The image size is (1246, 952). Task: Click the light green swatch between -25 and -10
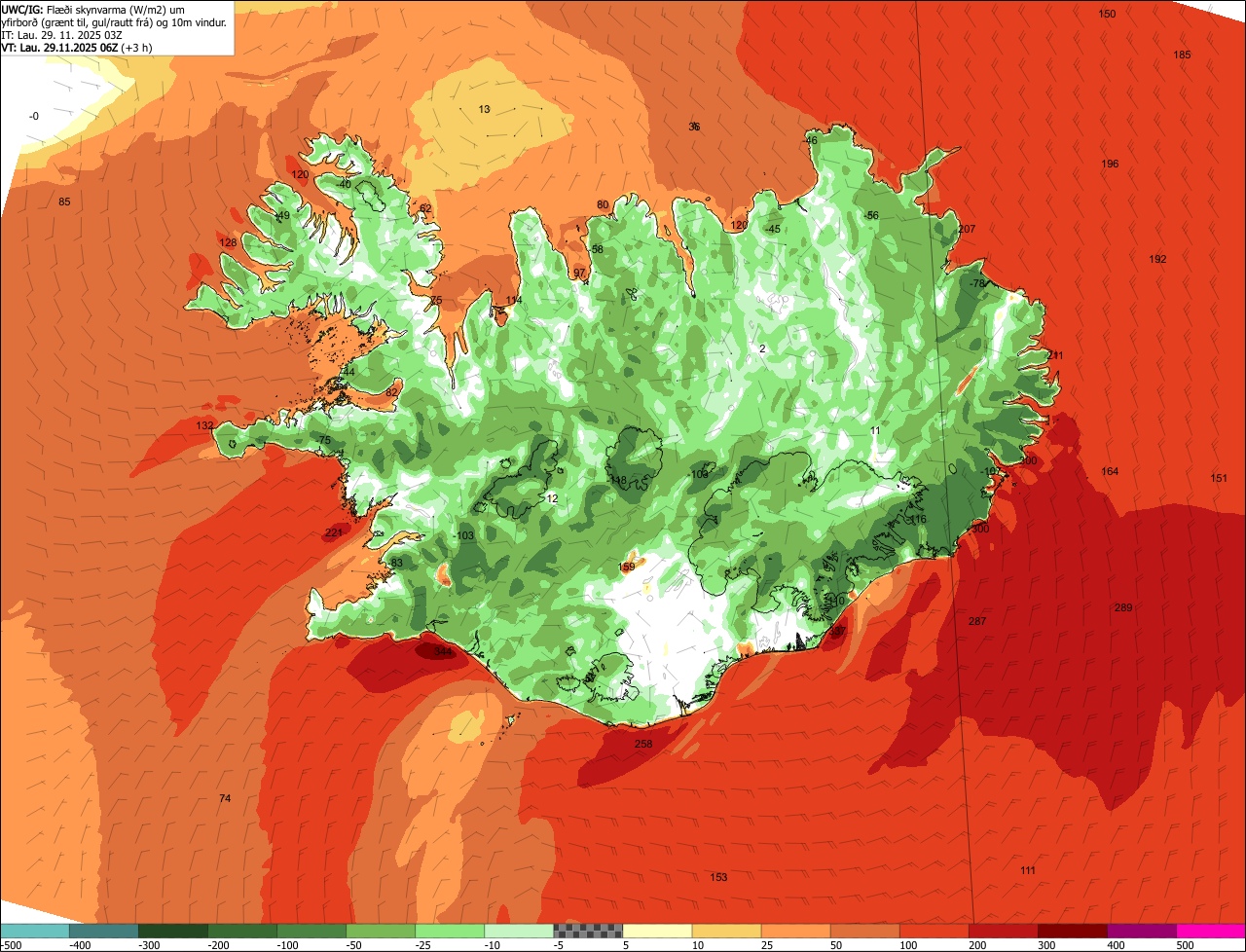[450, 931]
